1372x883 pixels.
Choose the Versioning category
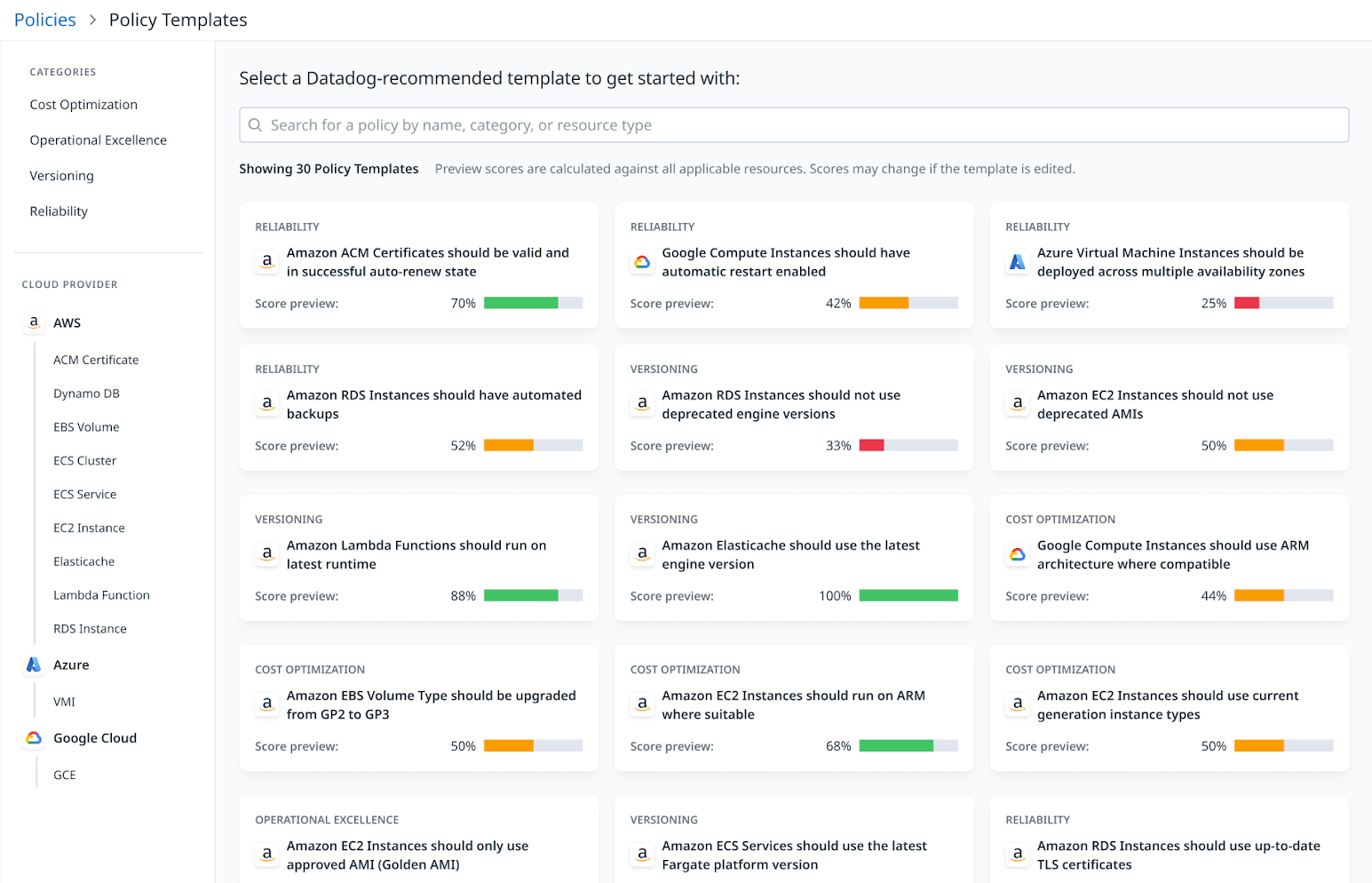(61, 176)
